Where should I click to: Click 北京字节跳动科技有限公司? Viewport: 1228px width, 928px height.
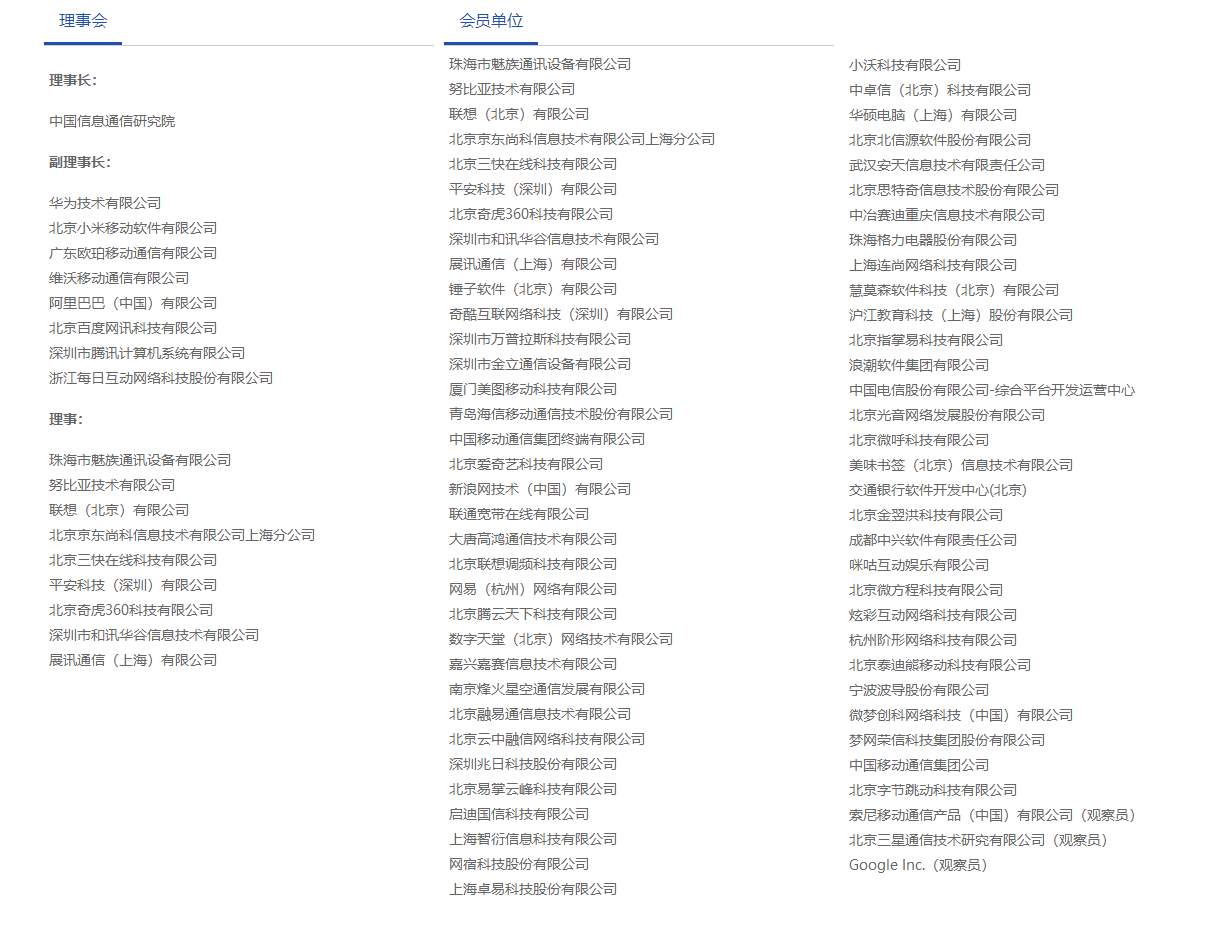coord(933,790)
